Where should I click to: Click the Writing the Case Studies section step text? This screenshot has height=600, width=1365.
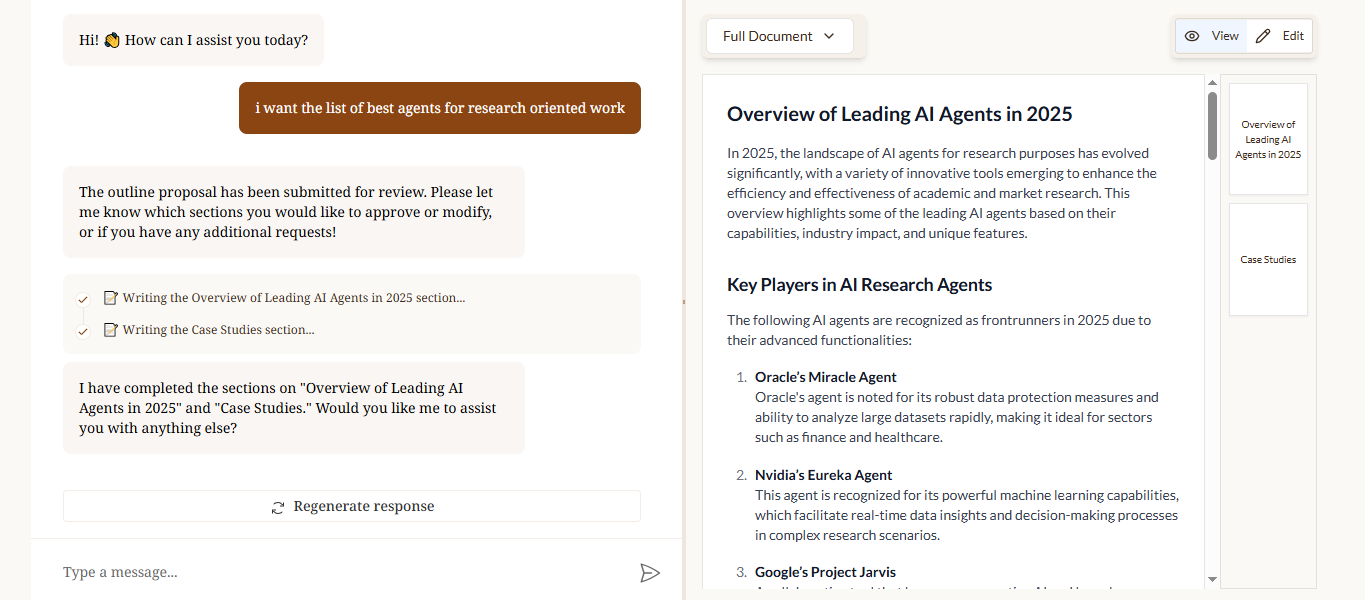pyautogui.click(x=219, y=330)
